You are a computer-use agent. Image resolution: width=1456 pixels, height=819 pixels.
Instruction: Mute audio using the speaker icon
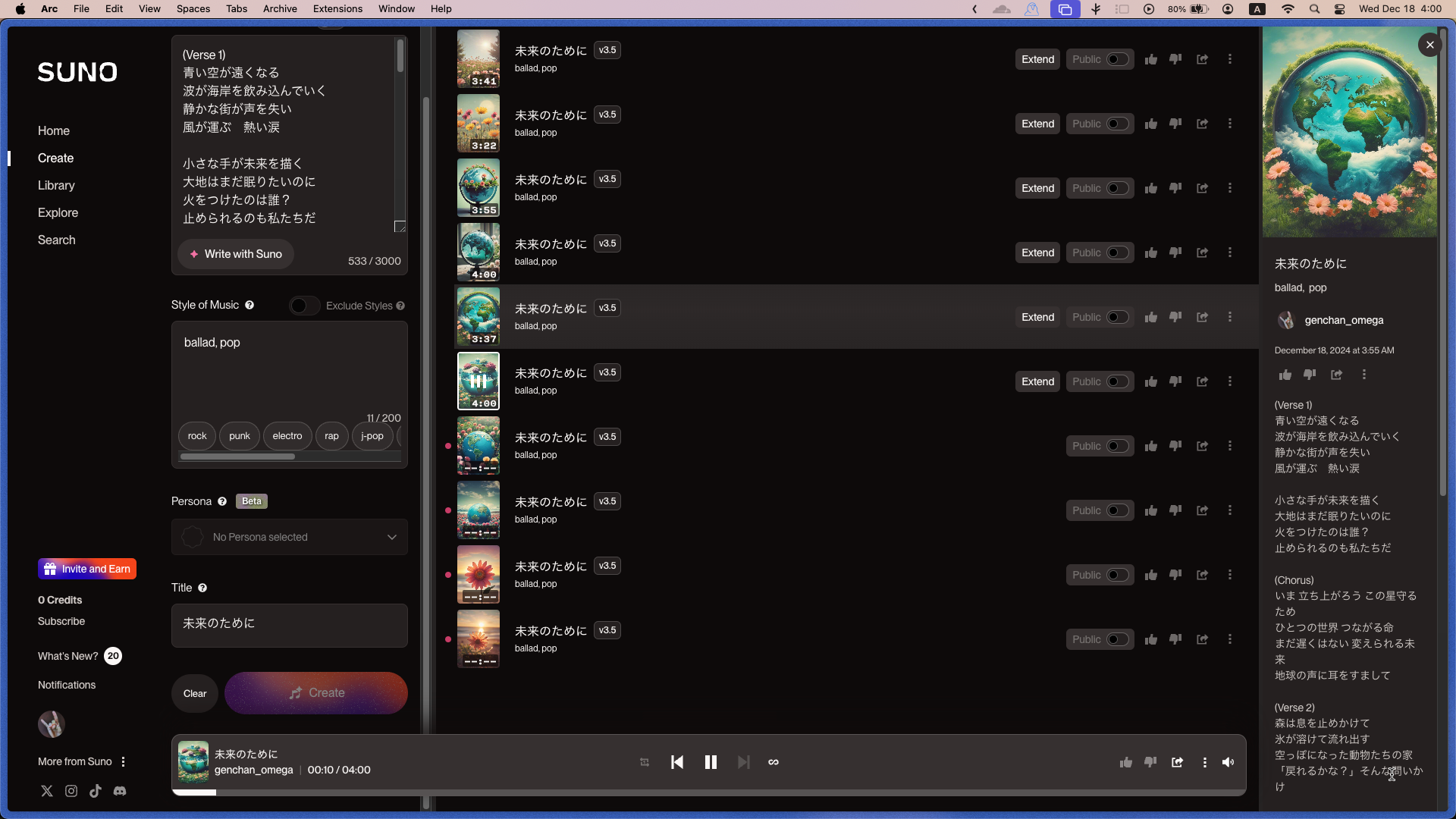(1228, 762)
